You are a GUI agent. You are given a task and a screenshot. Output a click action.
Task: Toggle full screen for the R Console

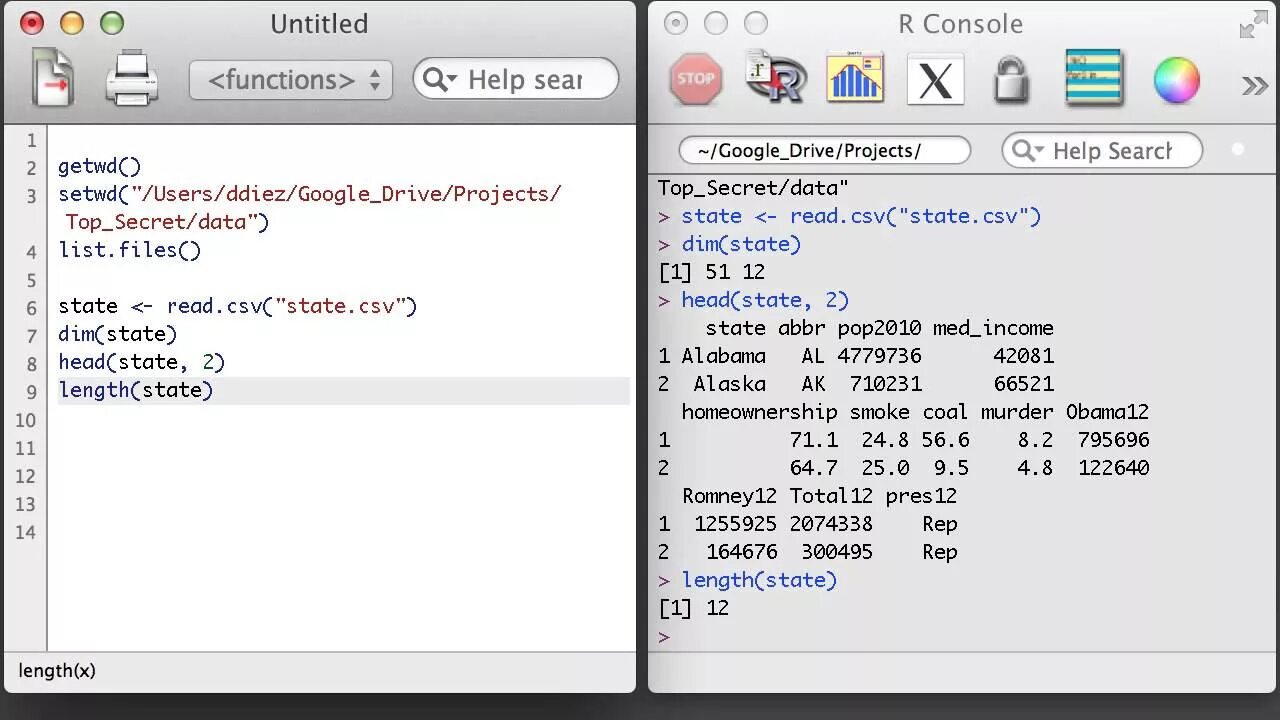[1253, 24]
